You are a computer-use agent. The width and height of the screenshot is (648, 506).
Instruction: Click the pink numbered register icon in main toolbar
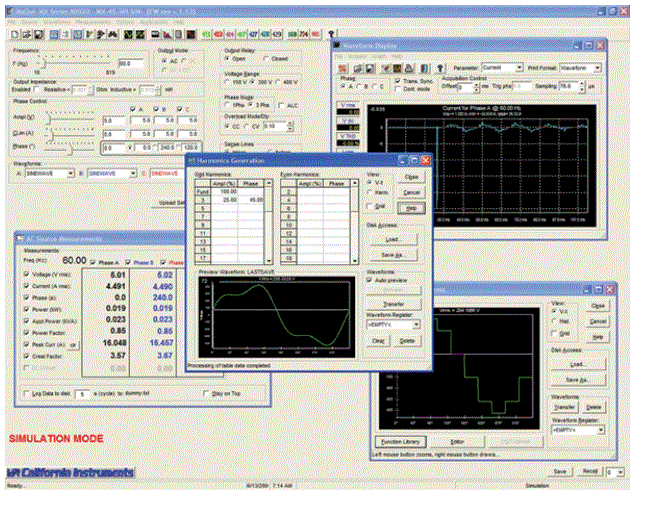click(x=230, y=34)
